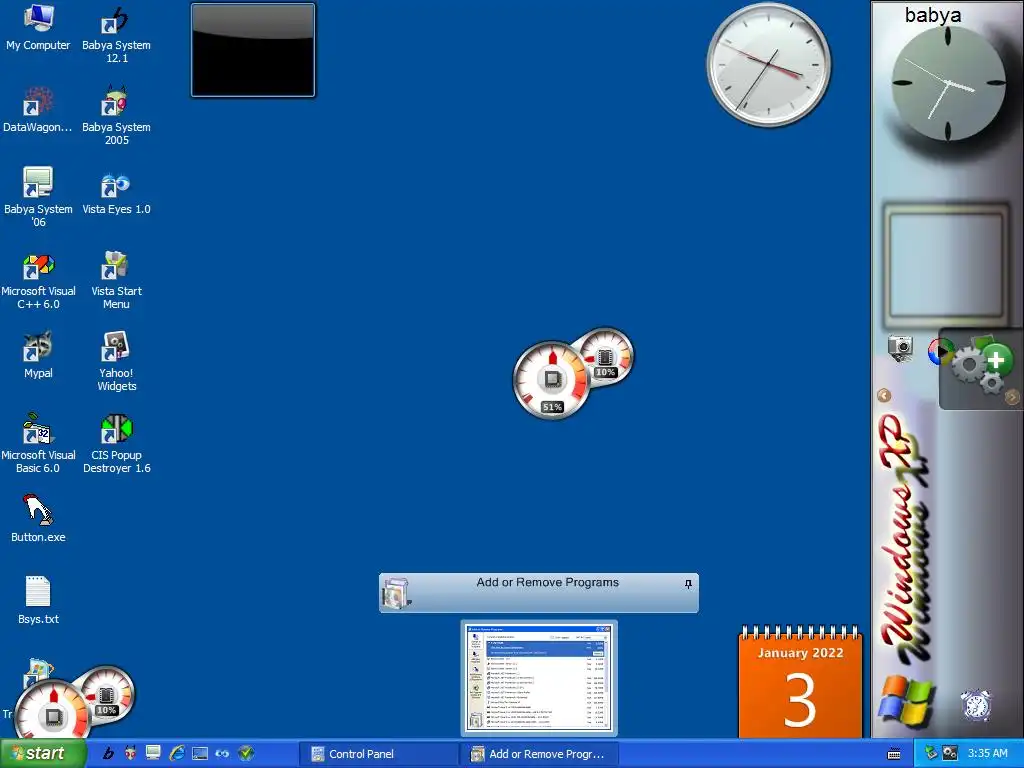Click the 10% memory gauge in desktop center
This screenshot has height=768, width=1024.
pyautogui.click(x=607, y=357)
